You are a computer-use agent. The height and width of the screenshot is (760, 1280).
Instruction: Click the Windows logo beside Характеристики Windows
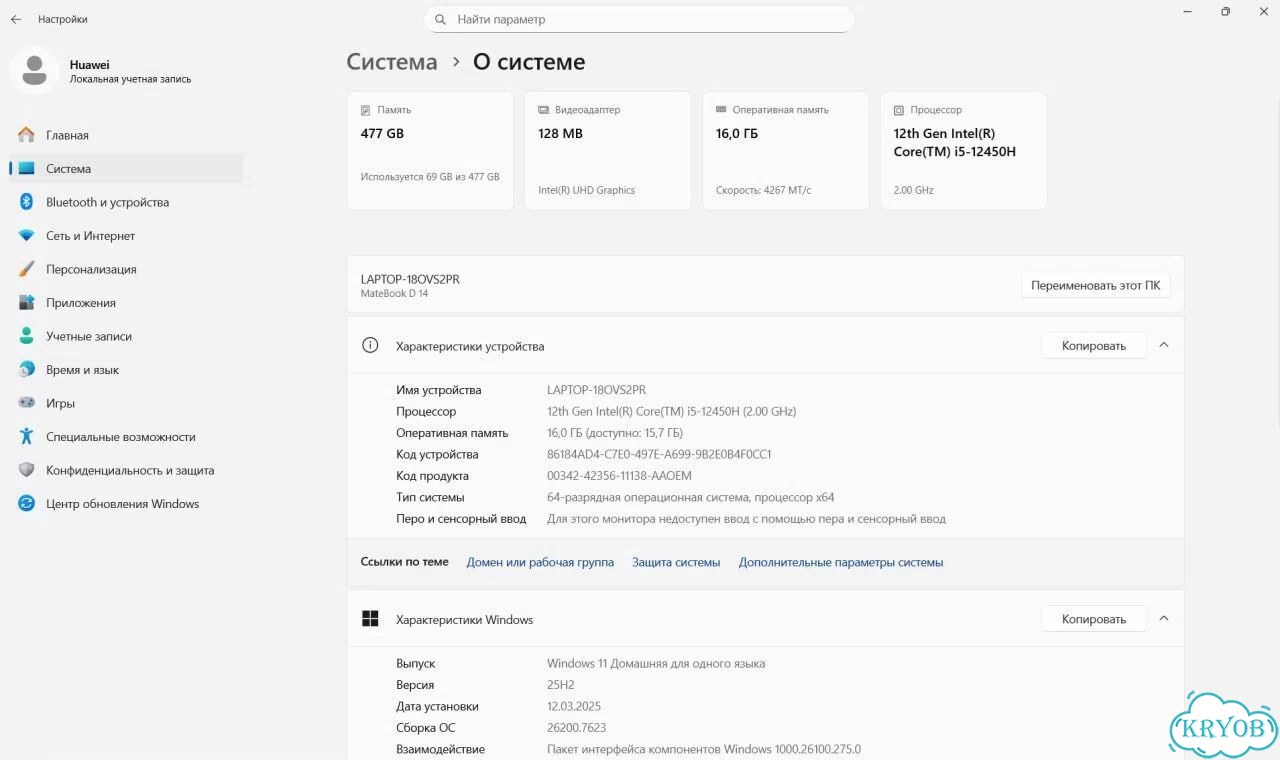[x=370, y=619]
